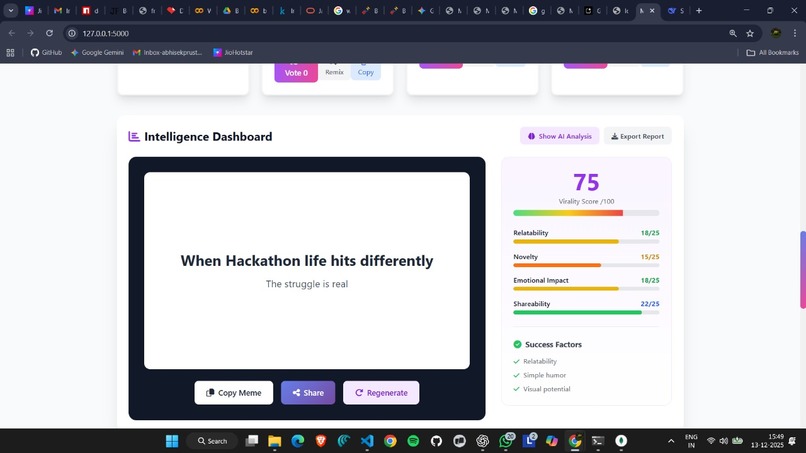Open Visual Studio Code from the taskbar

coord(367,441)
